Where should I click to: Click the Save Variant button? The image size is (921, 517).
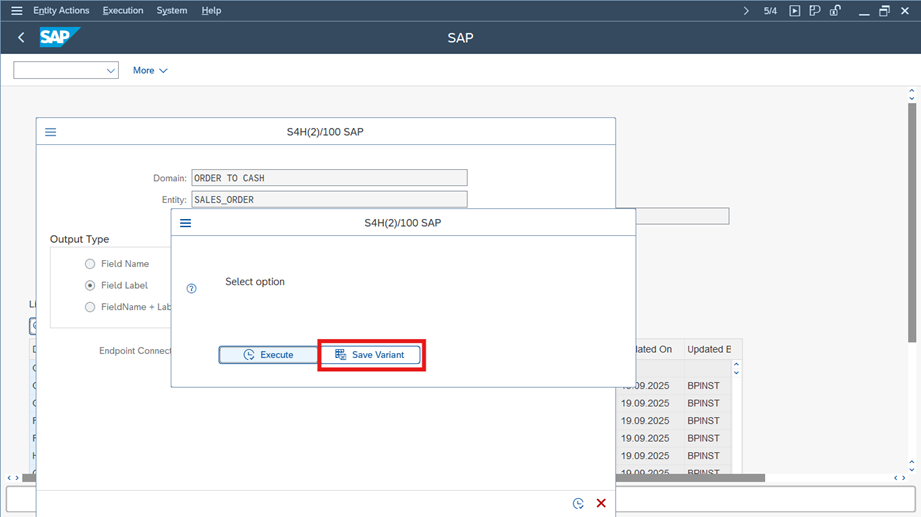371,355
